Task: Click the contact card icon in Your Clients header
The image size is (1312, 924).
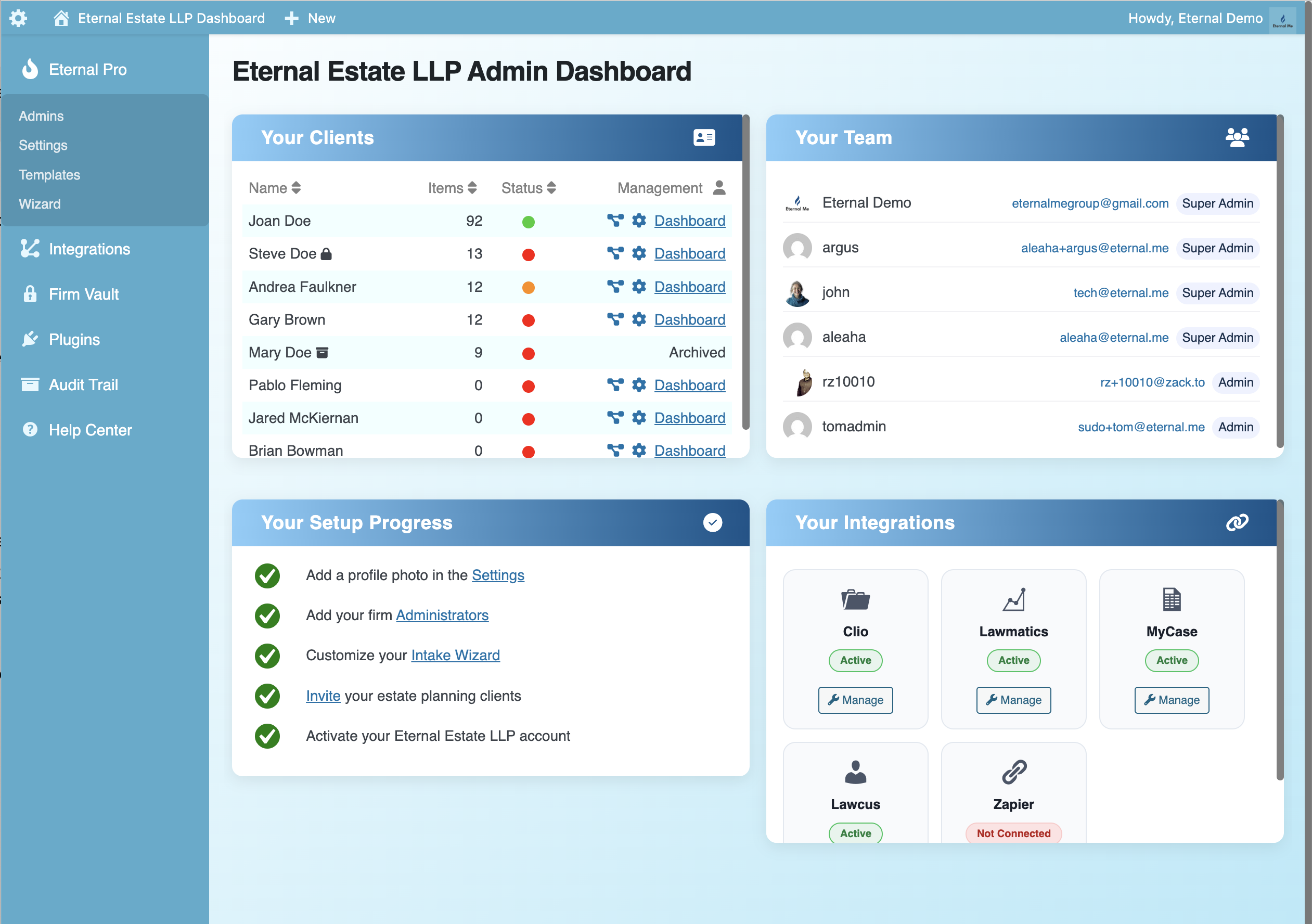Action: [x=704, y=137]
